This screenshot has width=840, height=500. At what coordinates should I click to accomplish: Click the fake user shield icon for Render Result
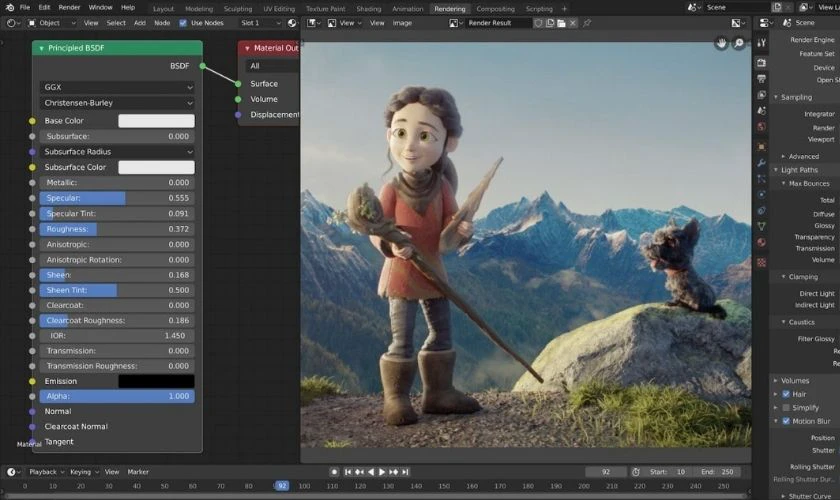coord(538,23)
